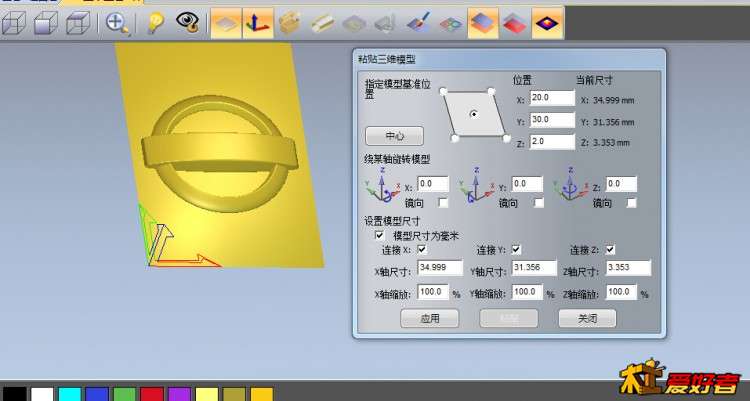Select the paintbrush colour tool icon

point(419,23)
